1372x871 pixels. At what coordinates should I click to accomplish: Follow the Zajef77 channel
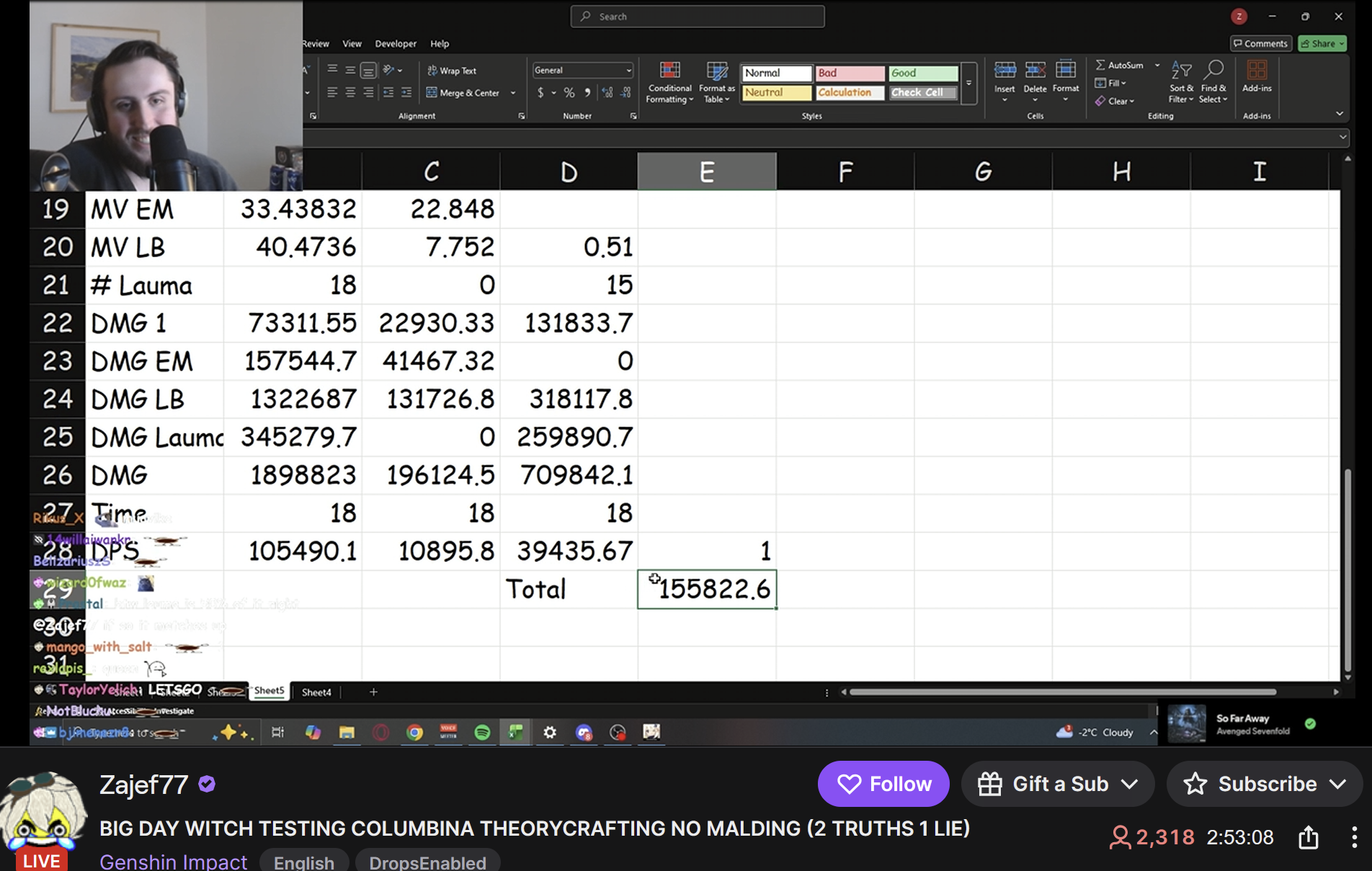tap(883, 784)
